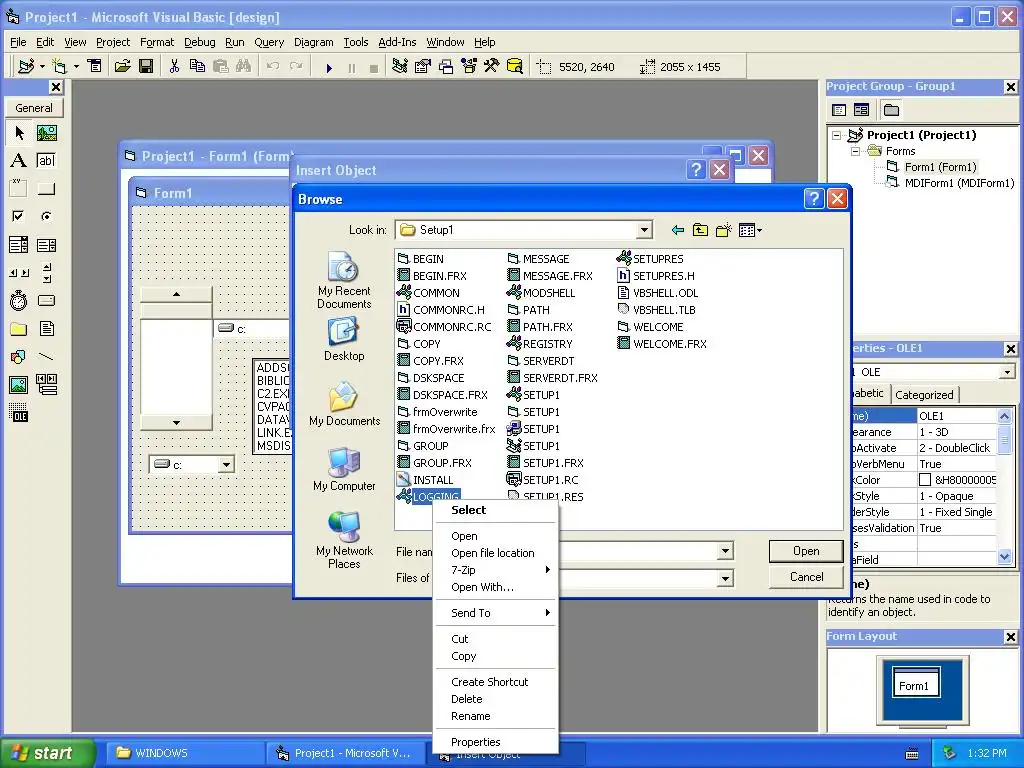
Task: Click Up One Level icon in Browse dialog
Action: click(700, 230)
